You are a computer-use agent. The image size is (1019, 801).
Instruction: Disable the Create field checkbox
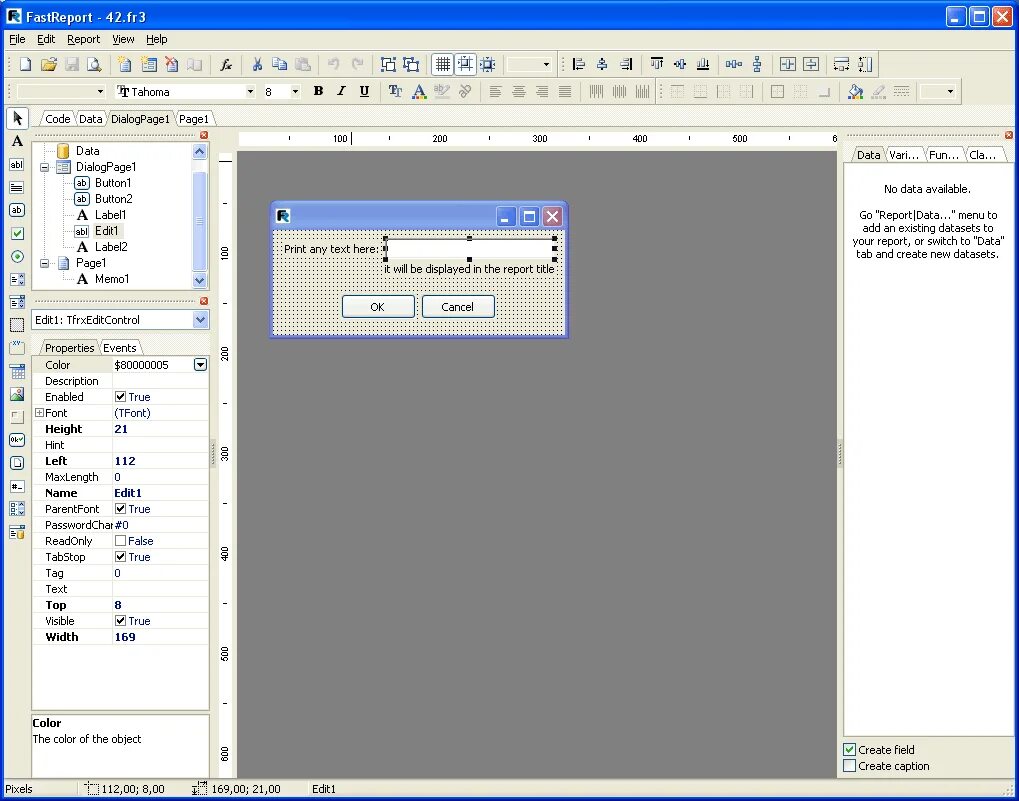(x=851, y=749)
